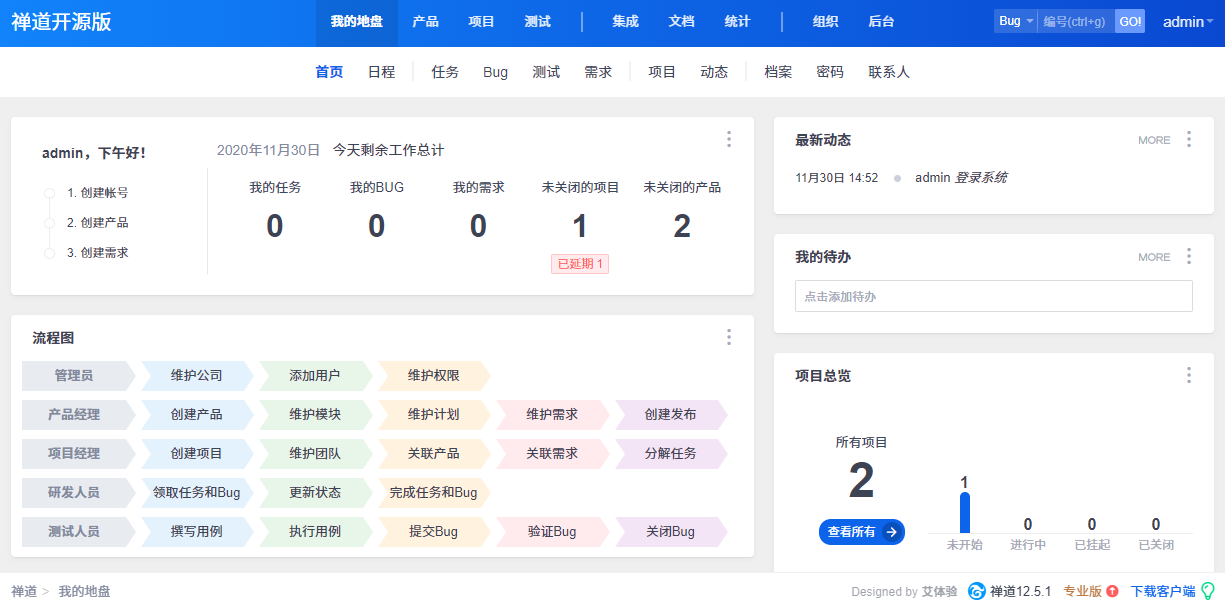The height and width of the screenshot is (607, 1225).
Task: Click the green client icon beside 下载客户端
Action: tap(1207, 591)
